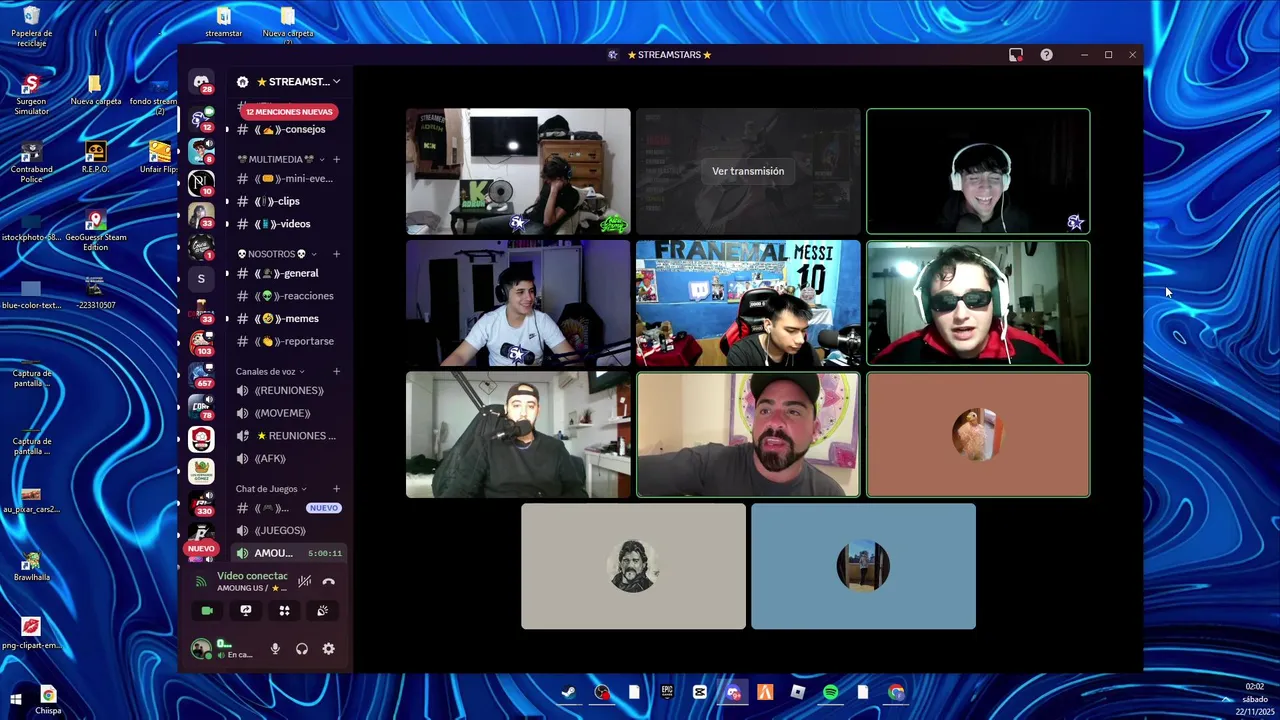Collapse the Chat de Juegos category

click(271, 489)
